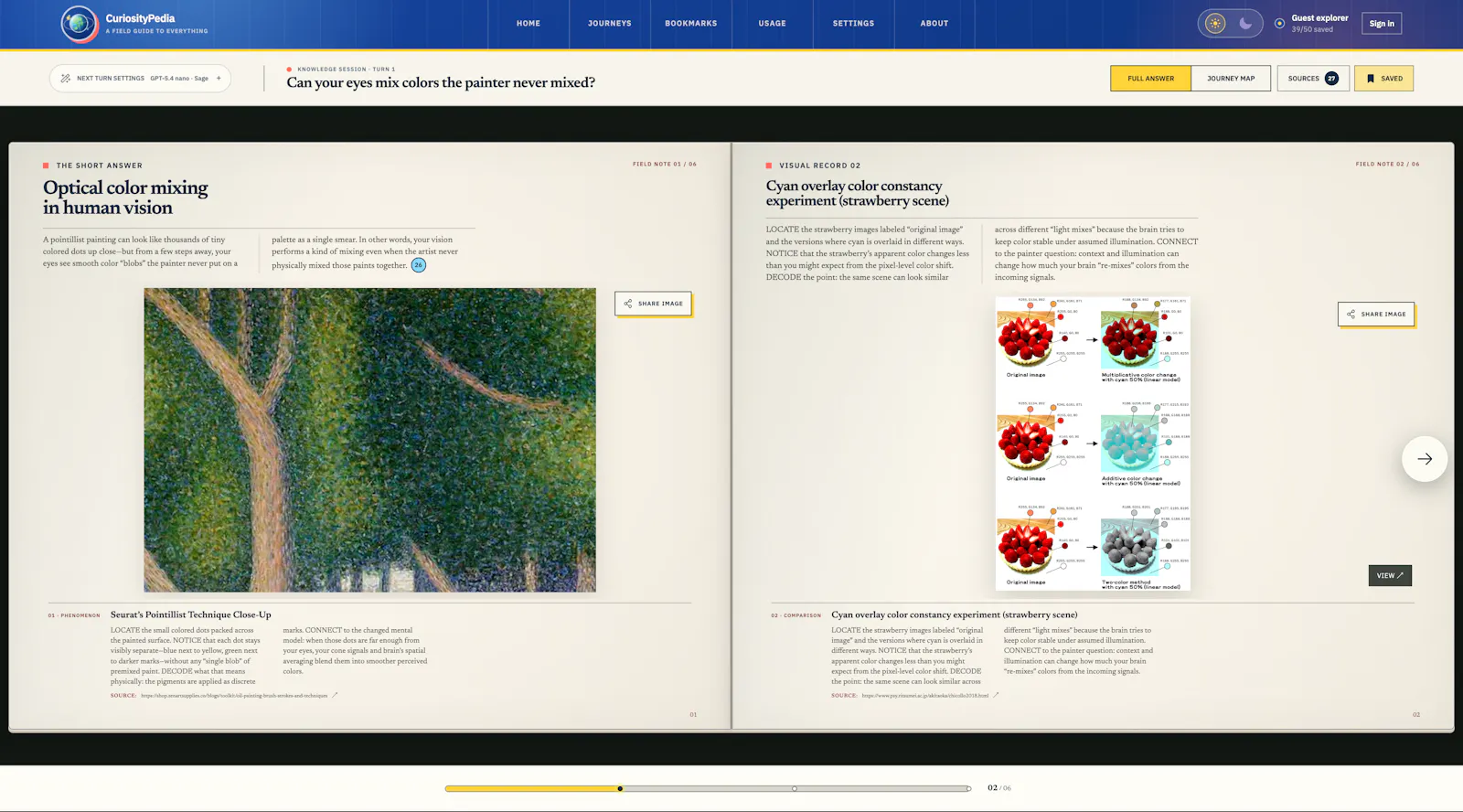
Task: Open smartartsupplies source link
Action: [x=234, y=696]
